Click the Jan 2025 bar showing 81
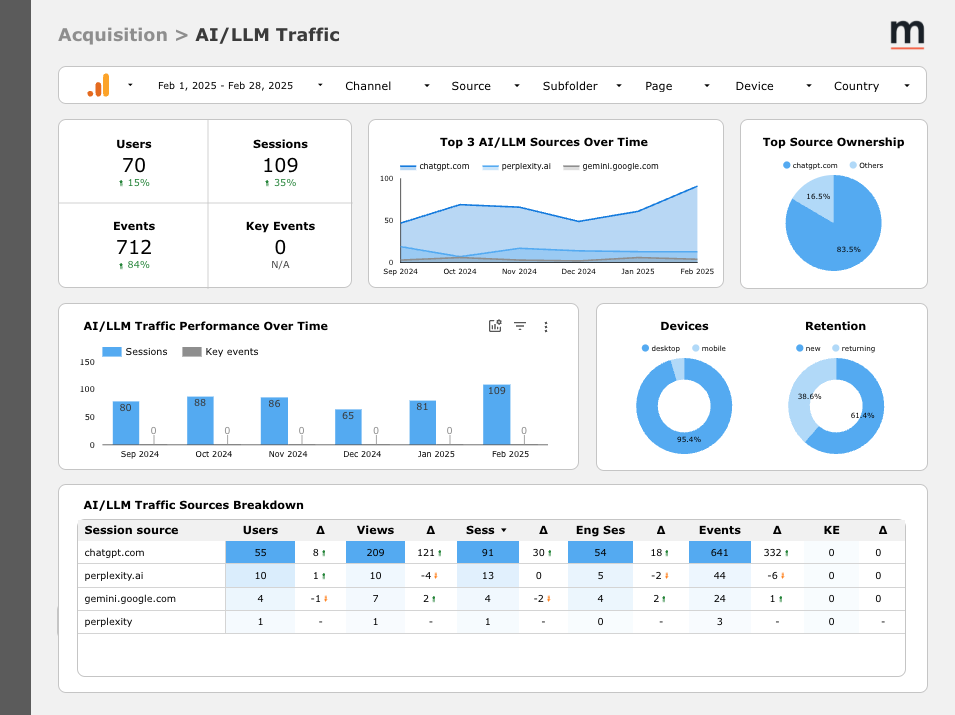 (423, 423)
